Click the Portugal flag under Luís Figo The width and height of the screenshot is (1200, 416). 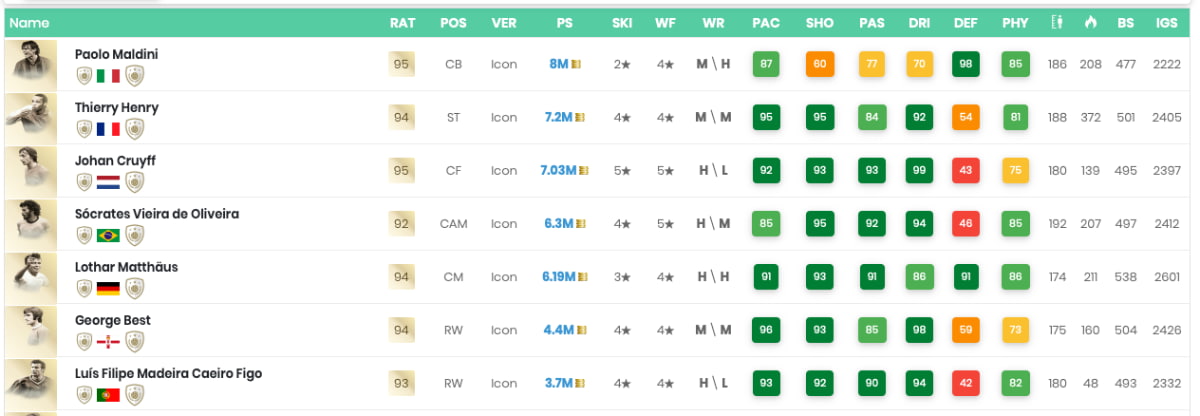tap(108, 394)
